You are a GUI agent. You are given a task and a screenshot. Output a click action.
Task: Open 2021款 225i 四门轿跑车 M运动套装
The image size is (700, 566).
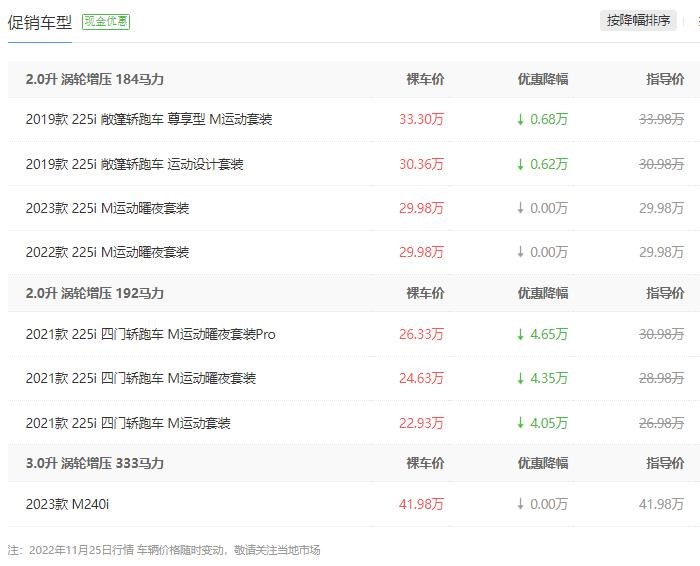click(x=128, y=423)
